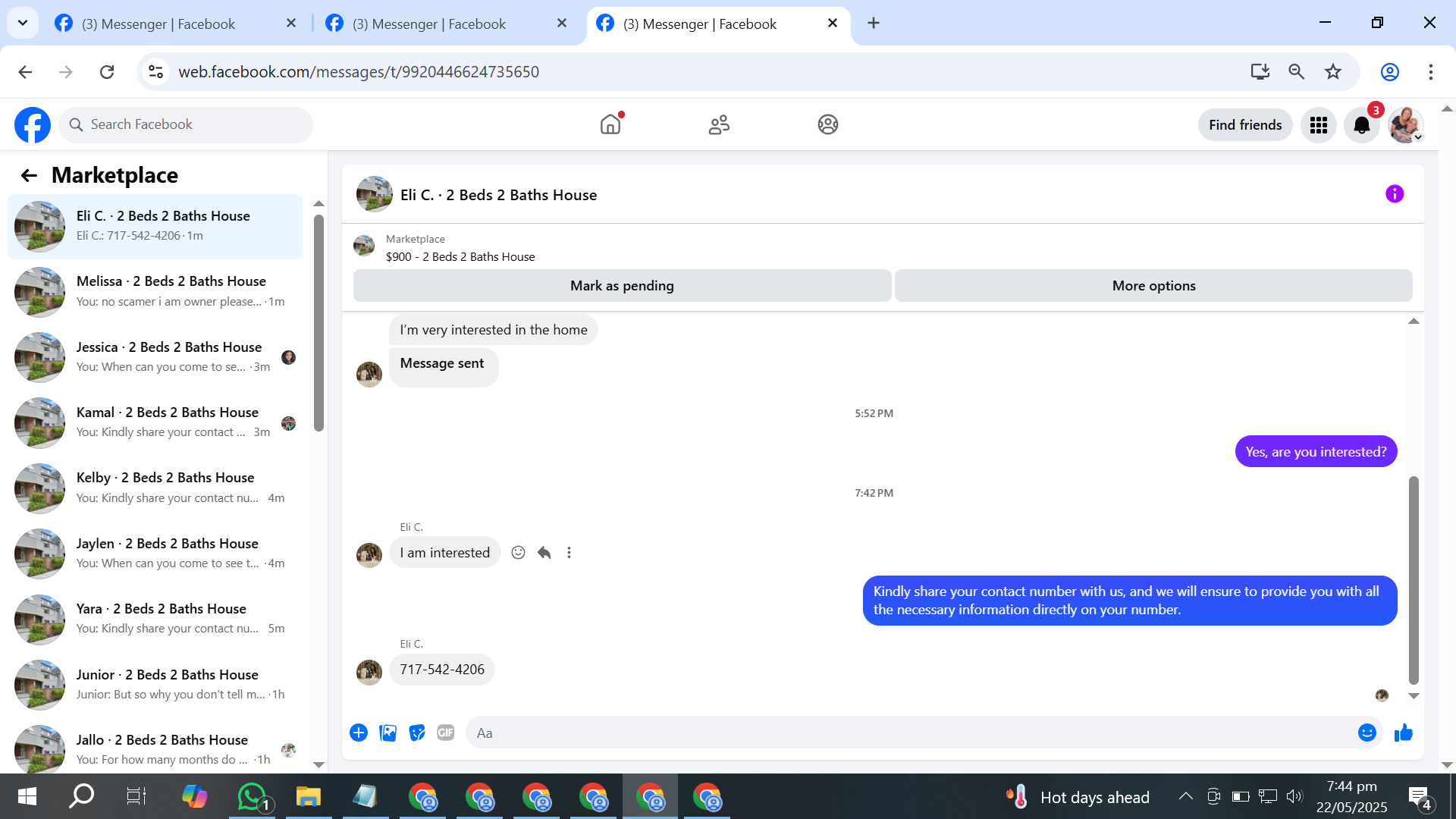Open Jaylen's 2 Beds 2 Baths House chat
This screenshot has height=819, width=1456.
[x=155, y=554]
